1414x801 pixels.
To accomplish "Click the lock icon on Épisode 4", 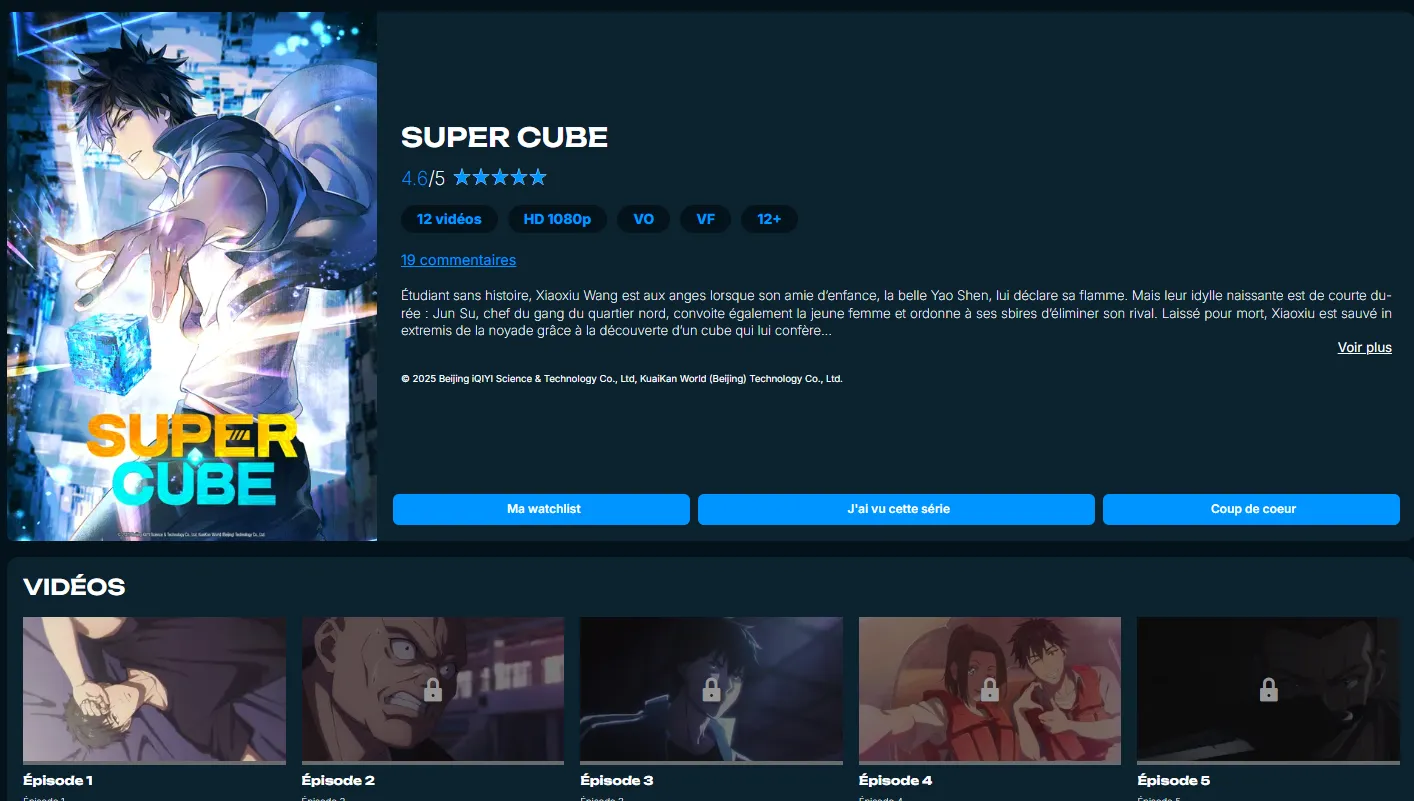I will click(x=990, y=690).
